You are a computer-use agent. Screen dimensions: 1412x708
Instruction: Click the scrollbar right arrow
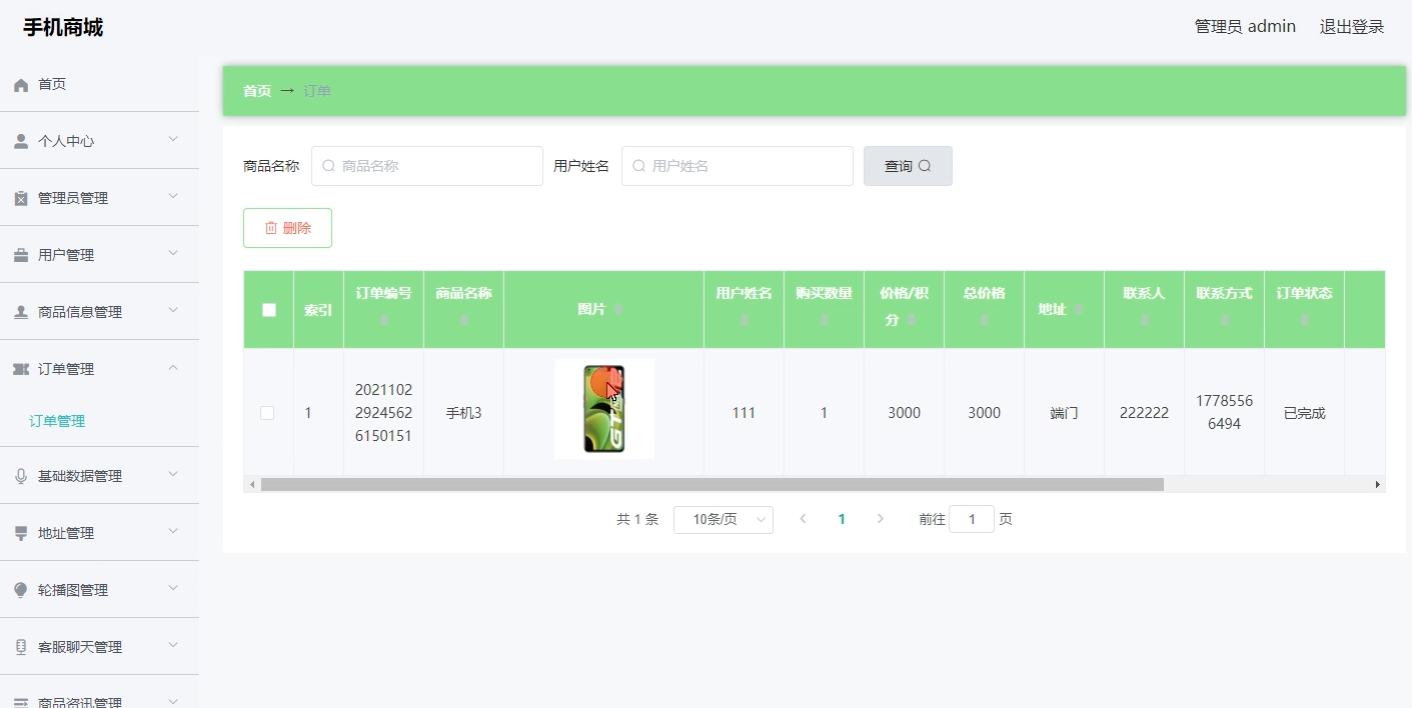[1377, 484]
